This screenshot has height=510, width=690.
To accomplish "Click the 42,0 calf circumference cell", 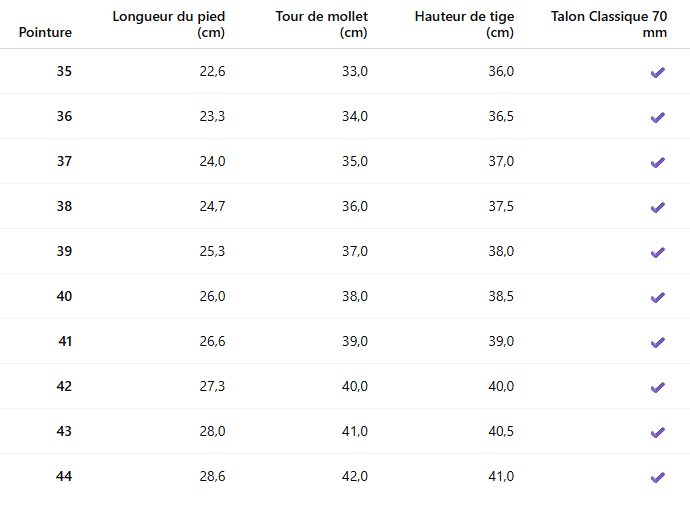I will [x=355, y=476].
